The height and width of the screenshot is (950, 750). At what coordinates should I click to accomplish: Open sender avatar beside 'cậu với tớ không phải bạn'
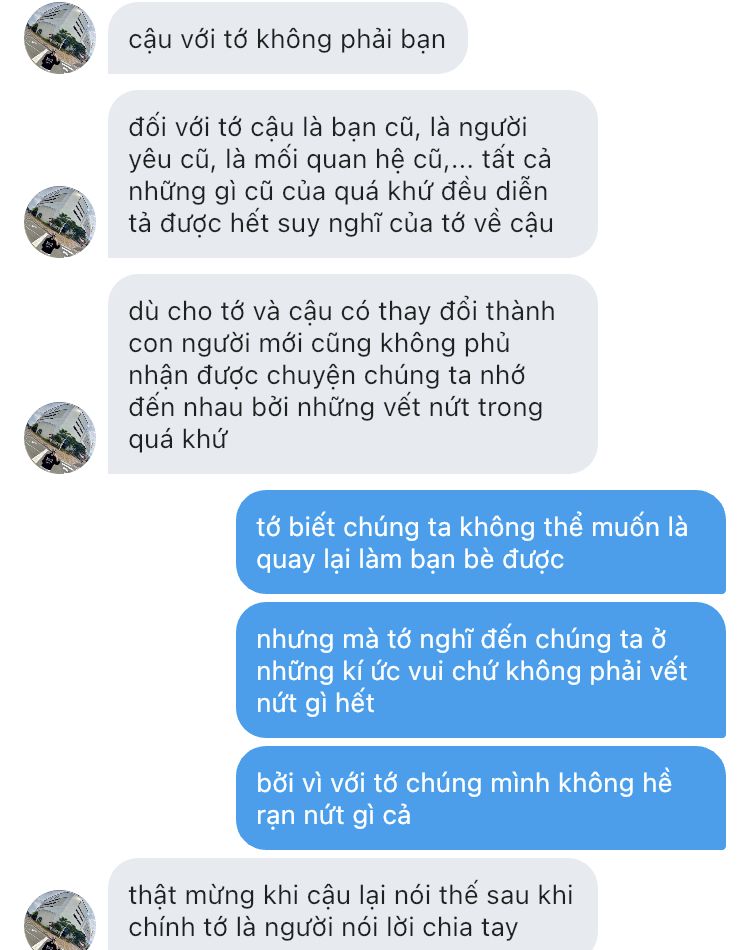point(59,38)
